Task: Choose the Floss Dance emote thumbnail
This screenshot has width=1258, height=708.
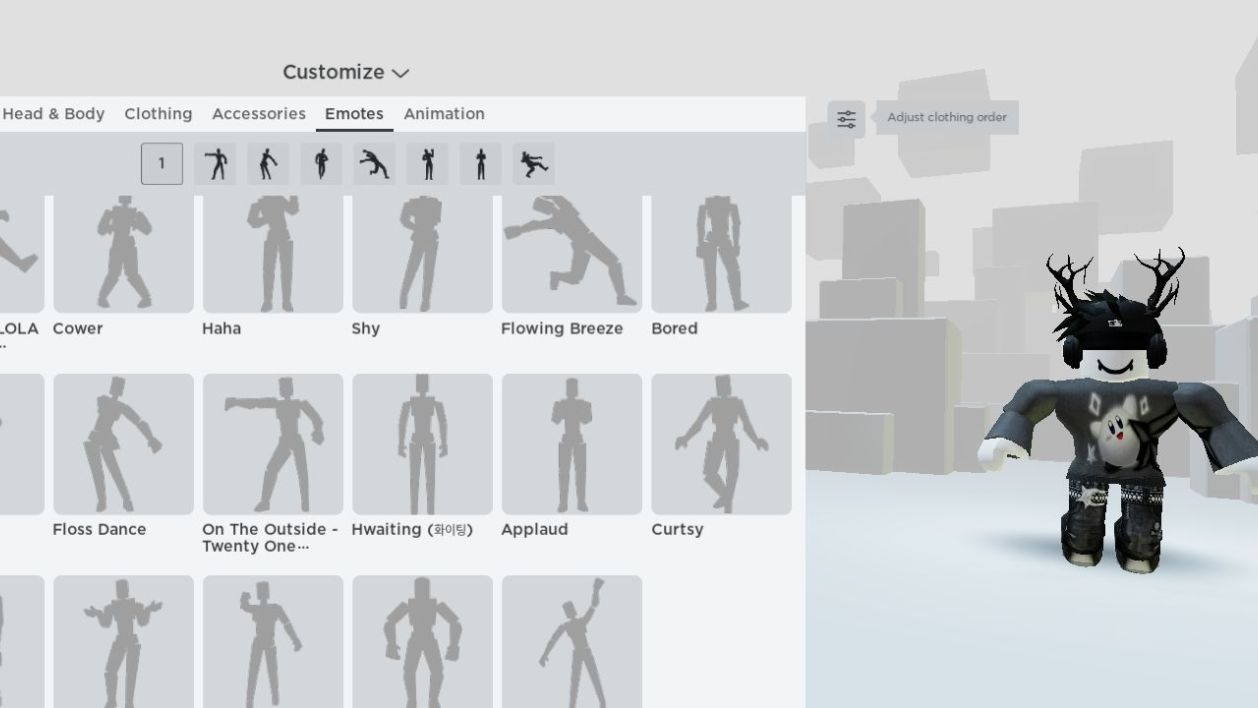Action: tap(123, 444)
